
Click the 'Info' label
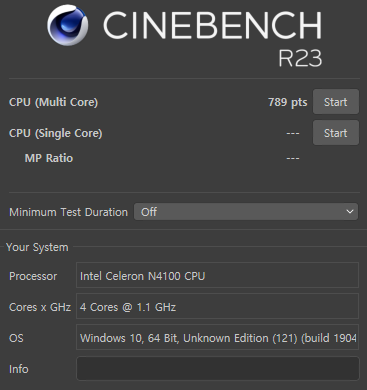[19, 369]
